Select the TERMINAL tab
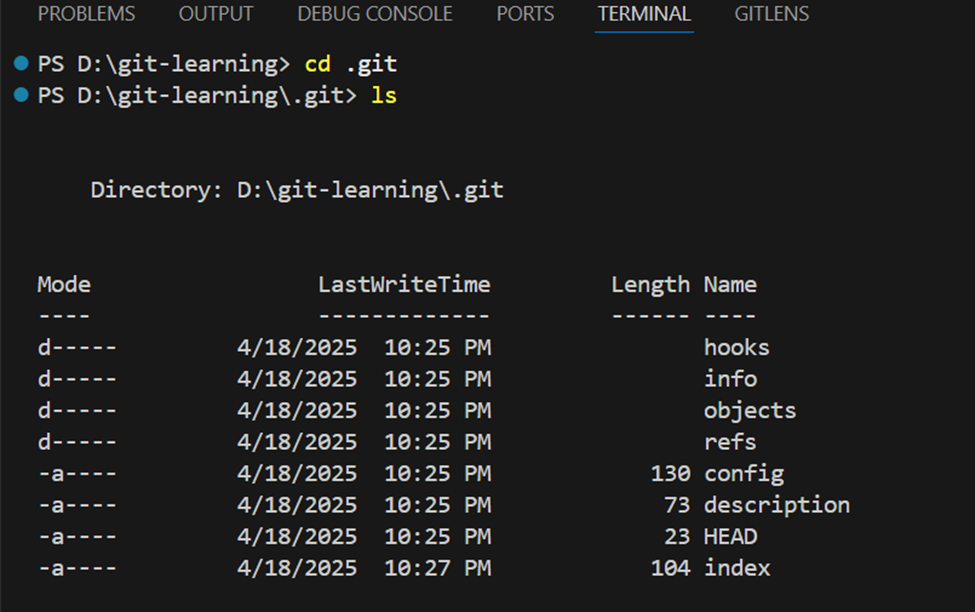Screen dimensions: 975x612 click(x=644, y=14)
